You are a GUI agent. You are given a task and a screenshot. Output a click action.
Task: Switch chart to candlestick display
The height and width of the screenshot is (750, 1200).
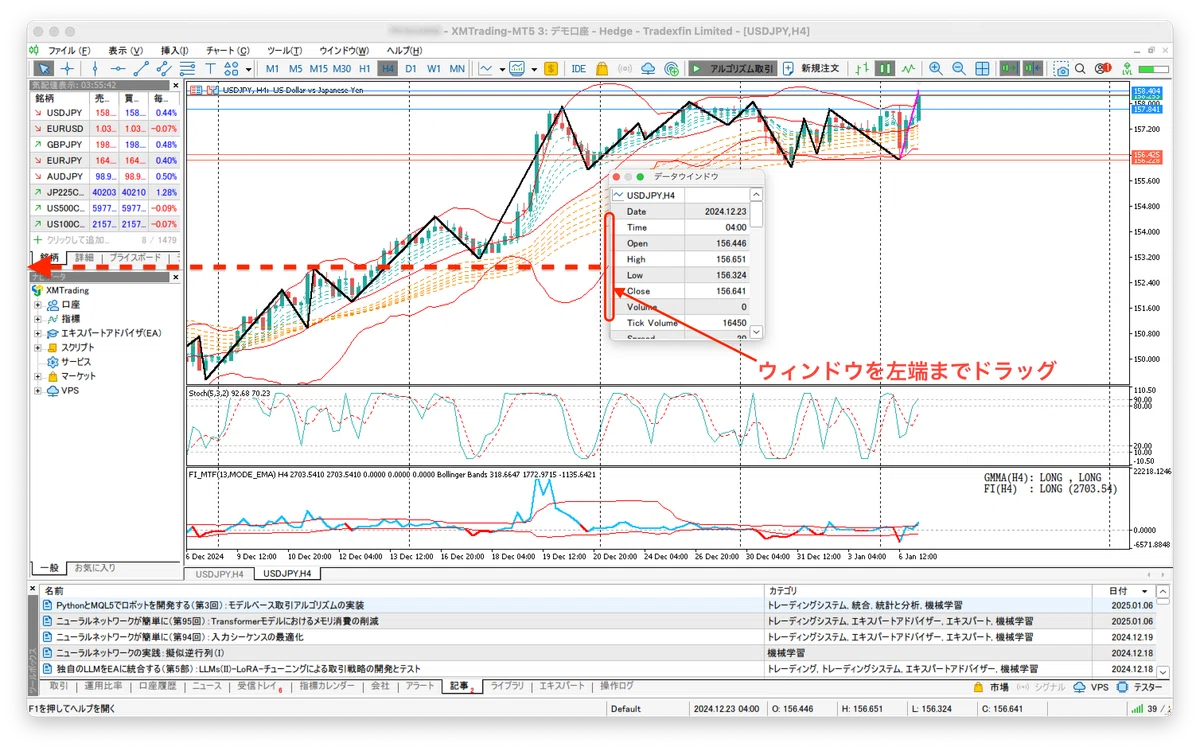pos(885,68)
